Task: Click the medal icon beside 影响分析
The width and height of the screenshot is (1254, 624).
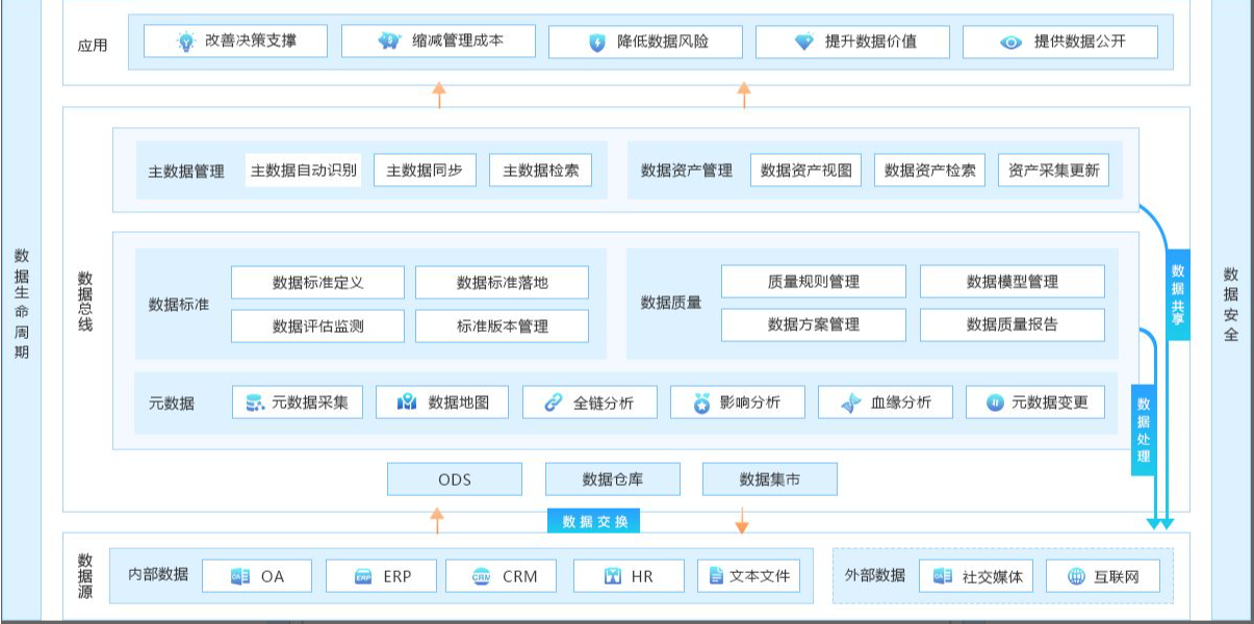Action: [702, 404]
